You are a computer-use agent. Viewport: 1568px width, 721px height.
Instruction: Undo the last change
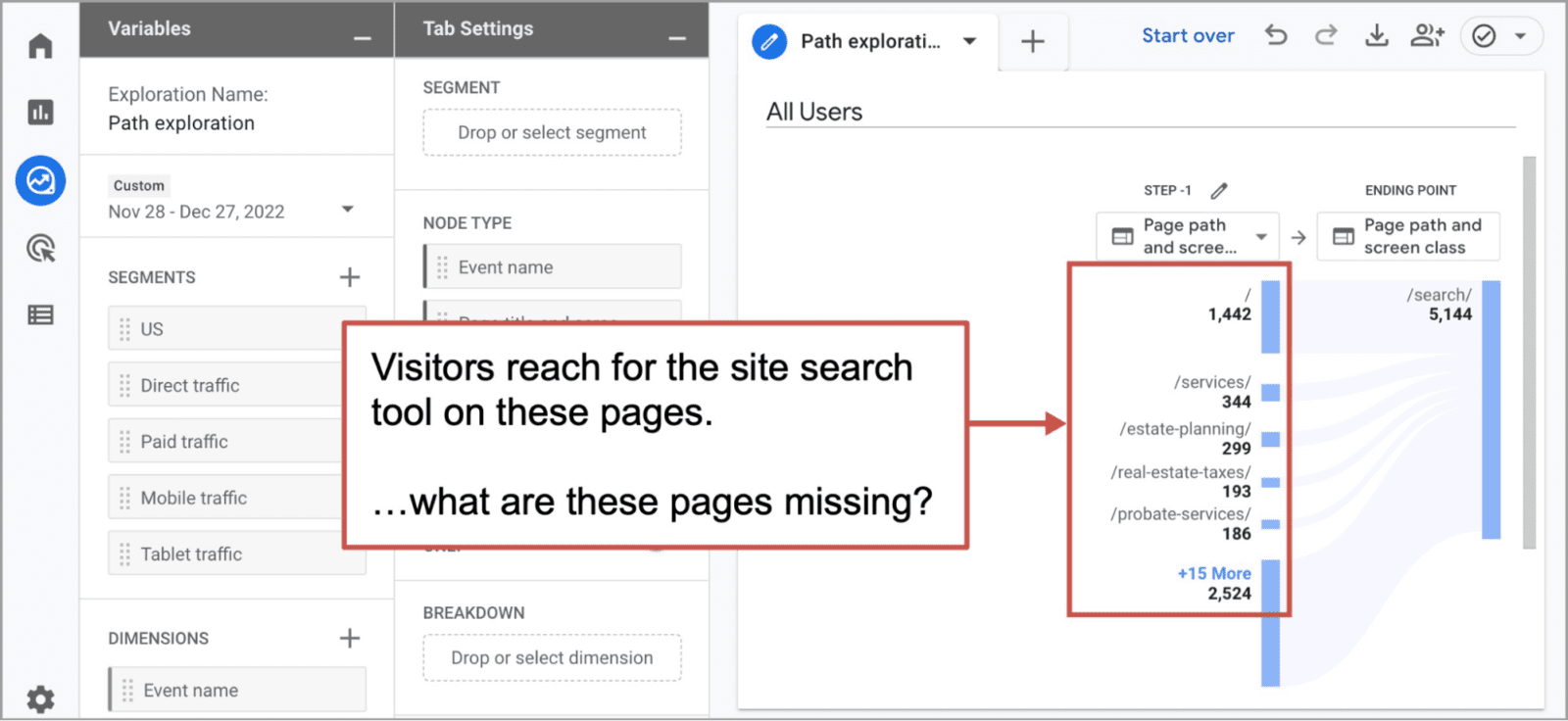click(1276, 36)
